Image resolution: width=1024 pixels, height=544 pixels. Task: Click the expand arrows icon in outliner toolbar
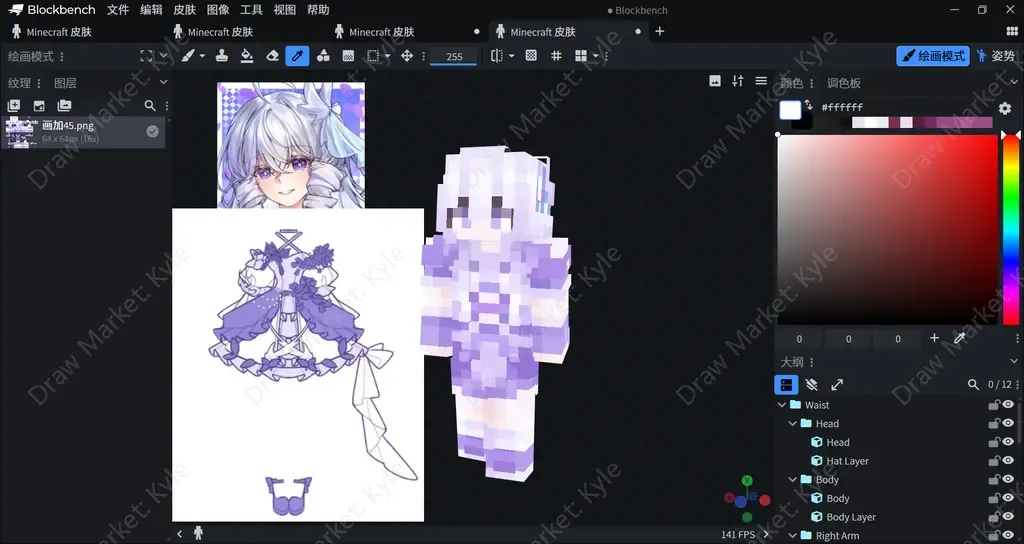pyautogui.click(x=837, y=385)
